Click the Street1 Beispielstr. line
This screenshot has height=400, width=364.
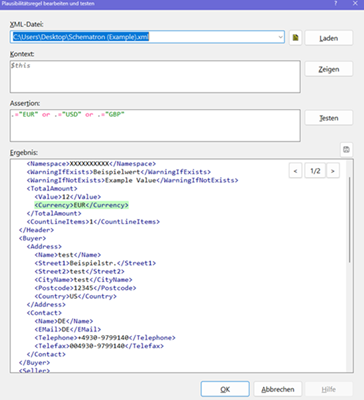click(95, 263)
